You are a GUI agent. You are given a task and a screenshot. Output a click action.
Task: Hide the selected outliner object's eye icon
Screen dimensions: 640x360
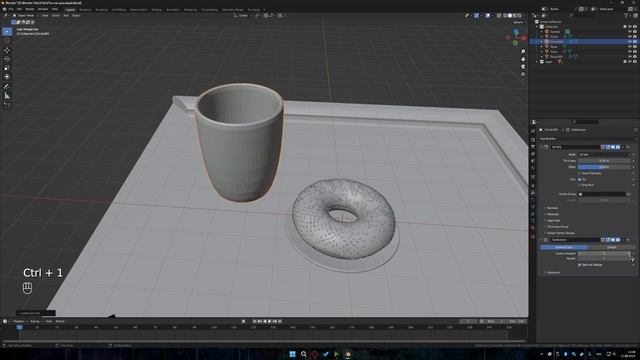point(630,42)
